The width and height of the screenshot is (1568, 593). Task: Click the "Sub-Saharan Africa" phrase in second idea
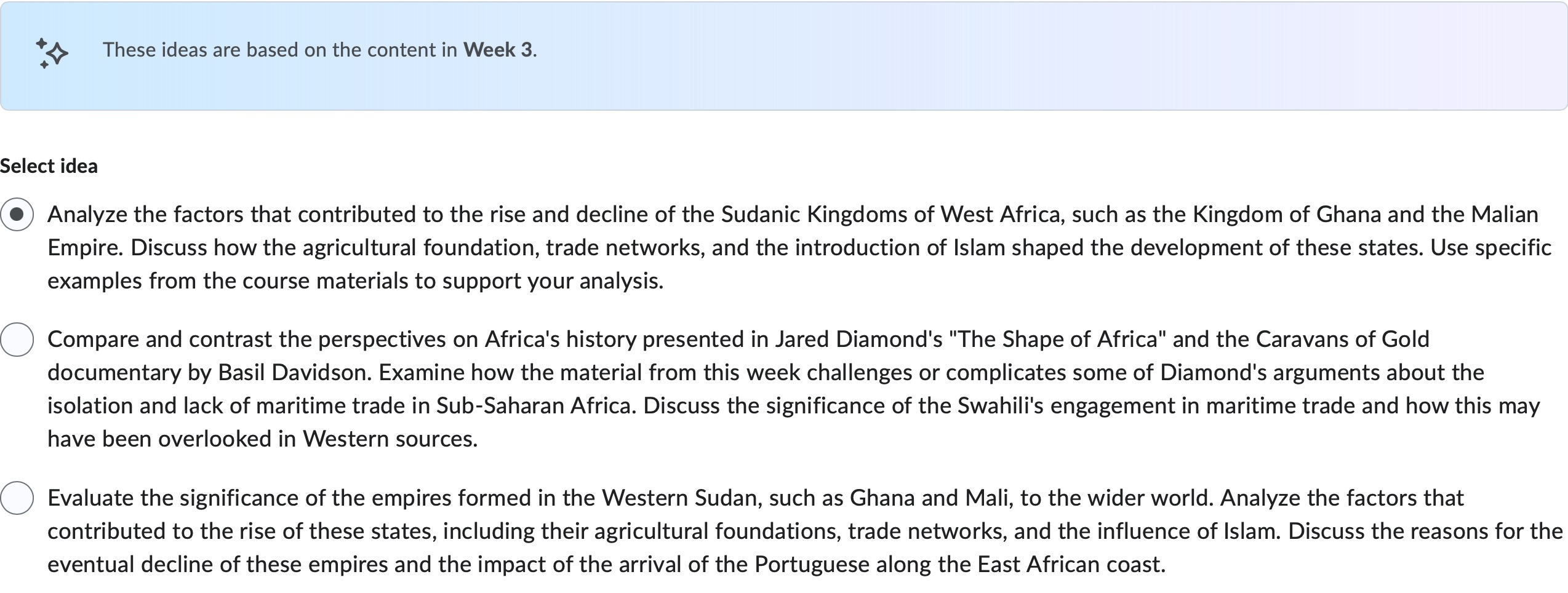(x=535, y=406)
